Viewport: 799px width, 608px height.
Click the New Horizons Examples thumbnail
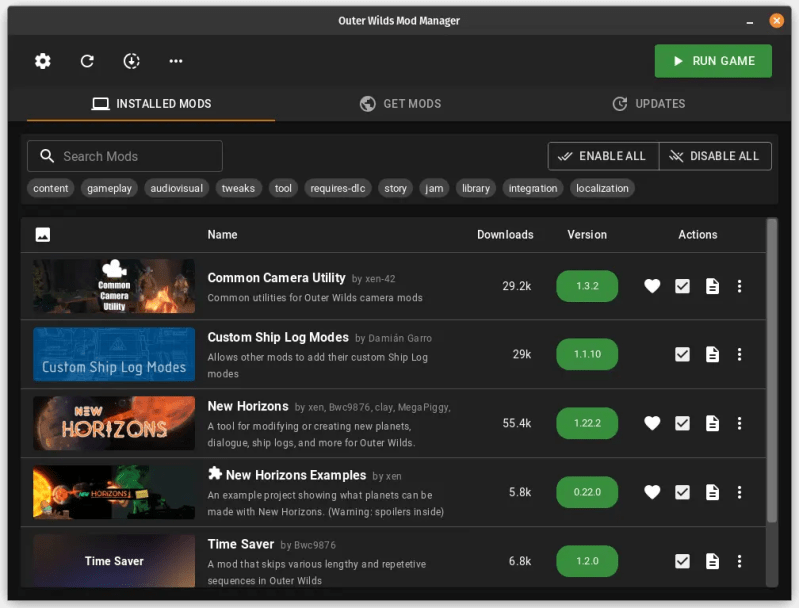coord(114,492)
